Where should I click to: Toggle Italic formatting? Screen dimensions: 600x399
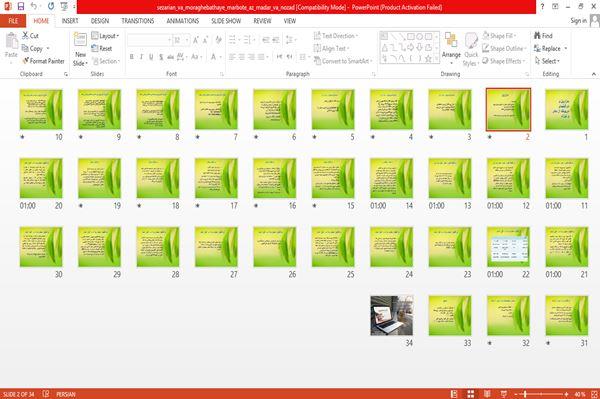coord(141,57)
